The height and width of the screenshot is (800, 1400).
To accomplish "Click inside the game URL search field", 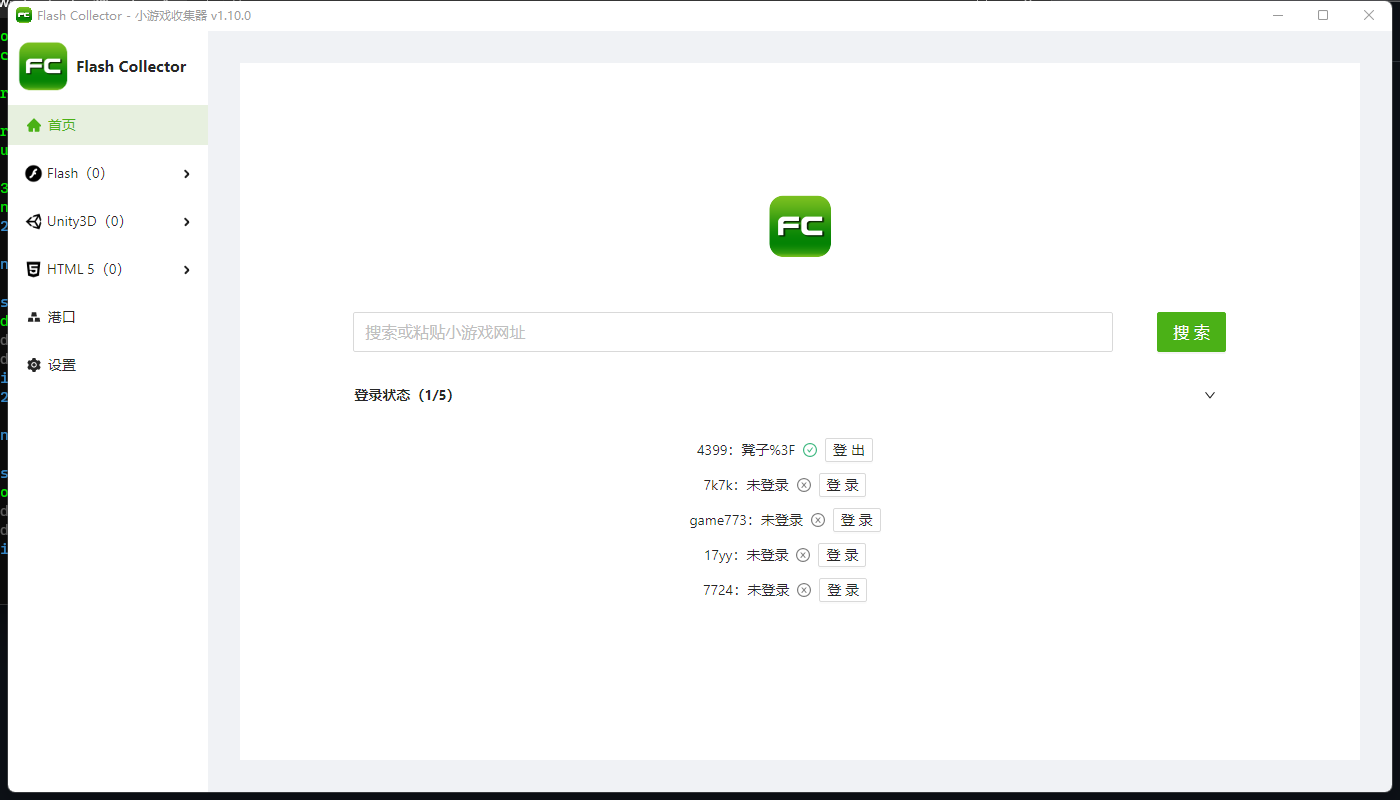I will point(732,332).
